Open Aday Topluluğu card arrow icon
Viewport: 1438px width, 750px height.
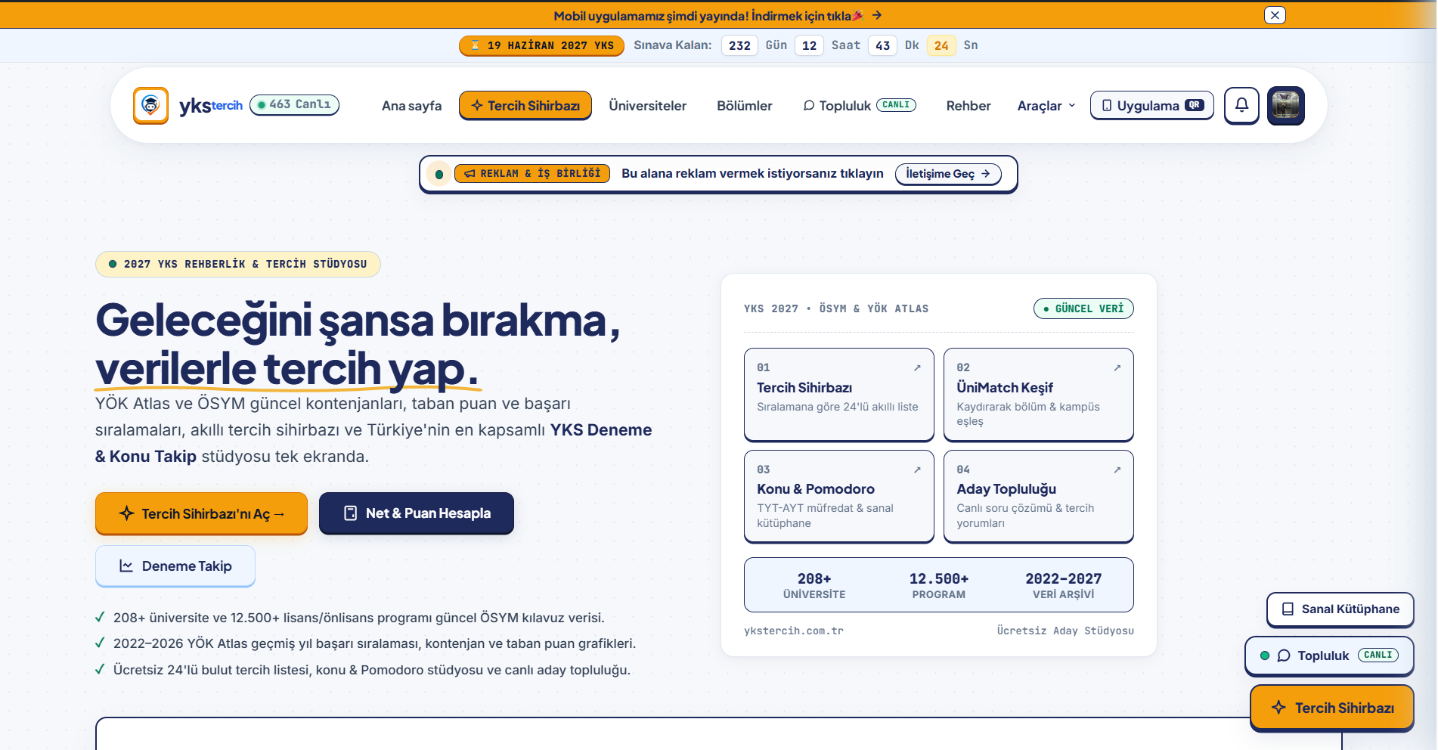(x=1117, y=470)
